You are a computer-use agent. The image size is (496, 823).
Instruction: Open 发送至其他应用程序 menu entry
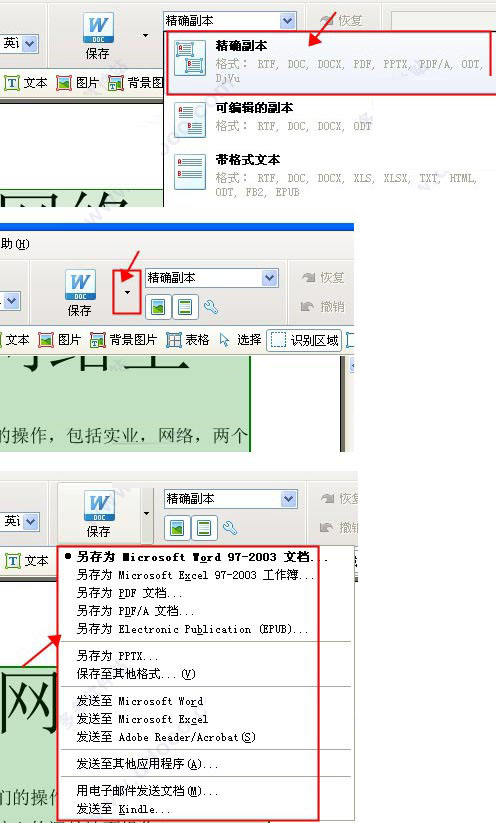[147, 764]
